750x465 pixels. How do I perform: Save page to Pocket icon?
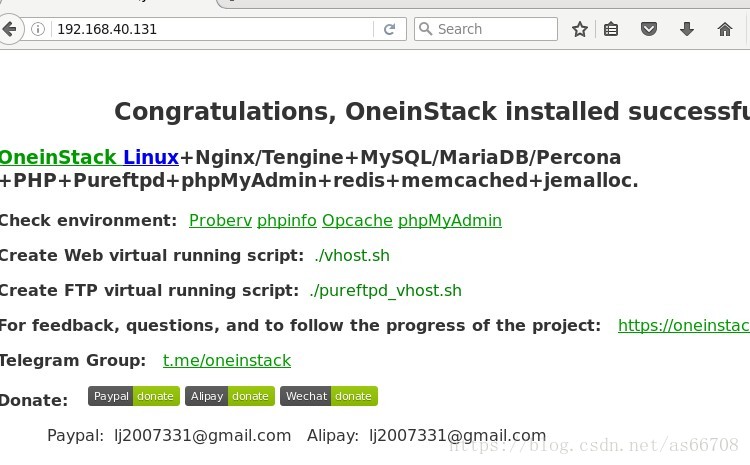pos(649,29)
